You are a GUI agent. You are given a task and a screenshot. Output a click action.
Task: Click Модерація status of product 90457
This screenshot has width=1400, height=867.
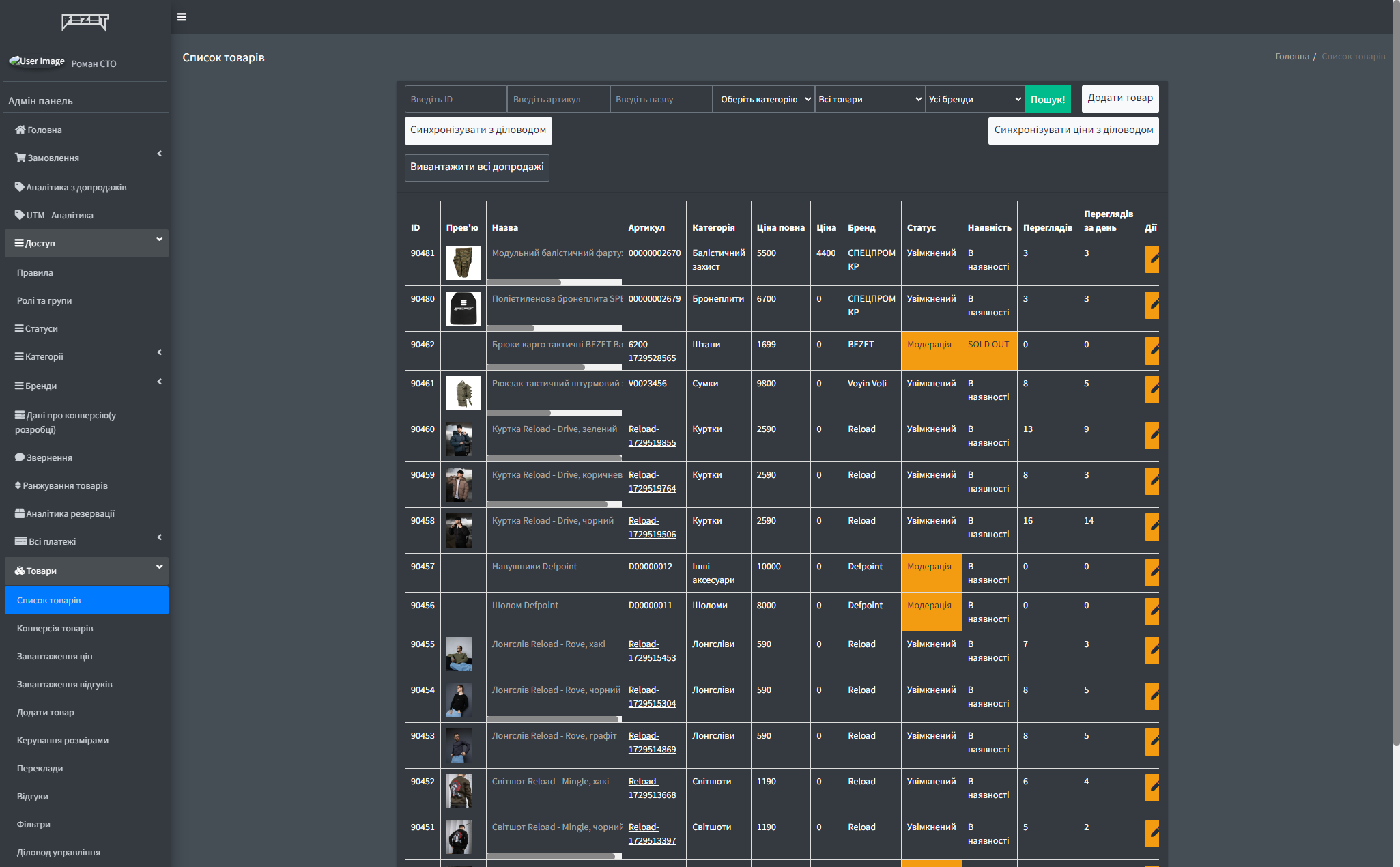pyautogui.click(x=931, y=573)
